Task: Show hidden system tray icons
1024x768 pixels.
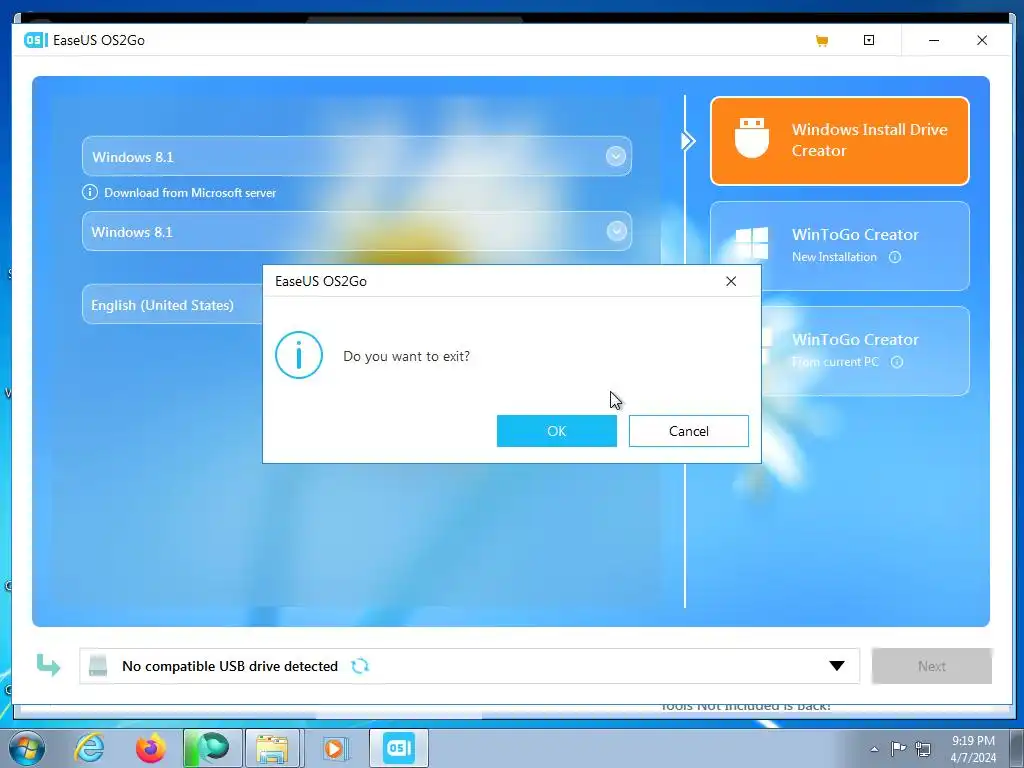Action: click(x=874, y=749)
